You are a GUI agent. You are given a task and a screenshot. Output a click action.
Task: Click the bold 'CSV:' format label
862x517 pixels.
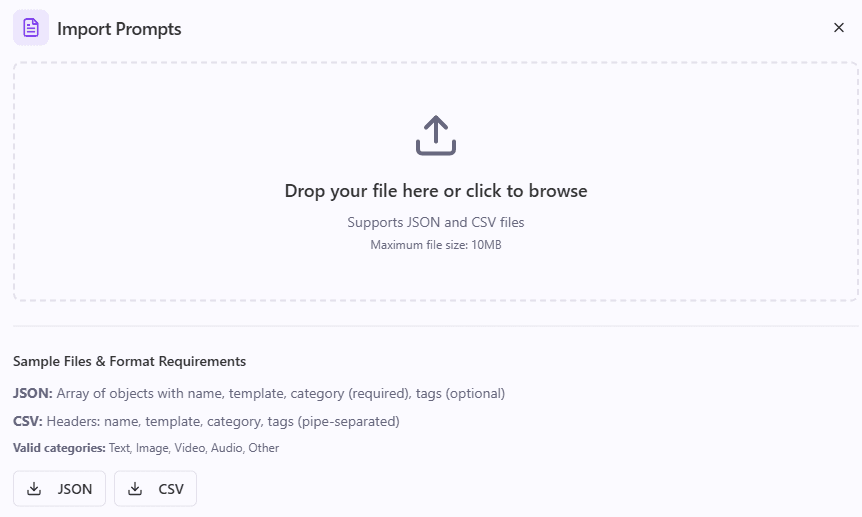click(x=27, y=421)
